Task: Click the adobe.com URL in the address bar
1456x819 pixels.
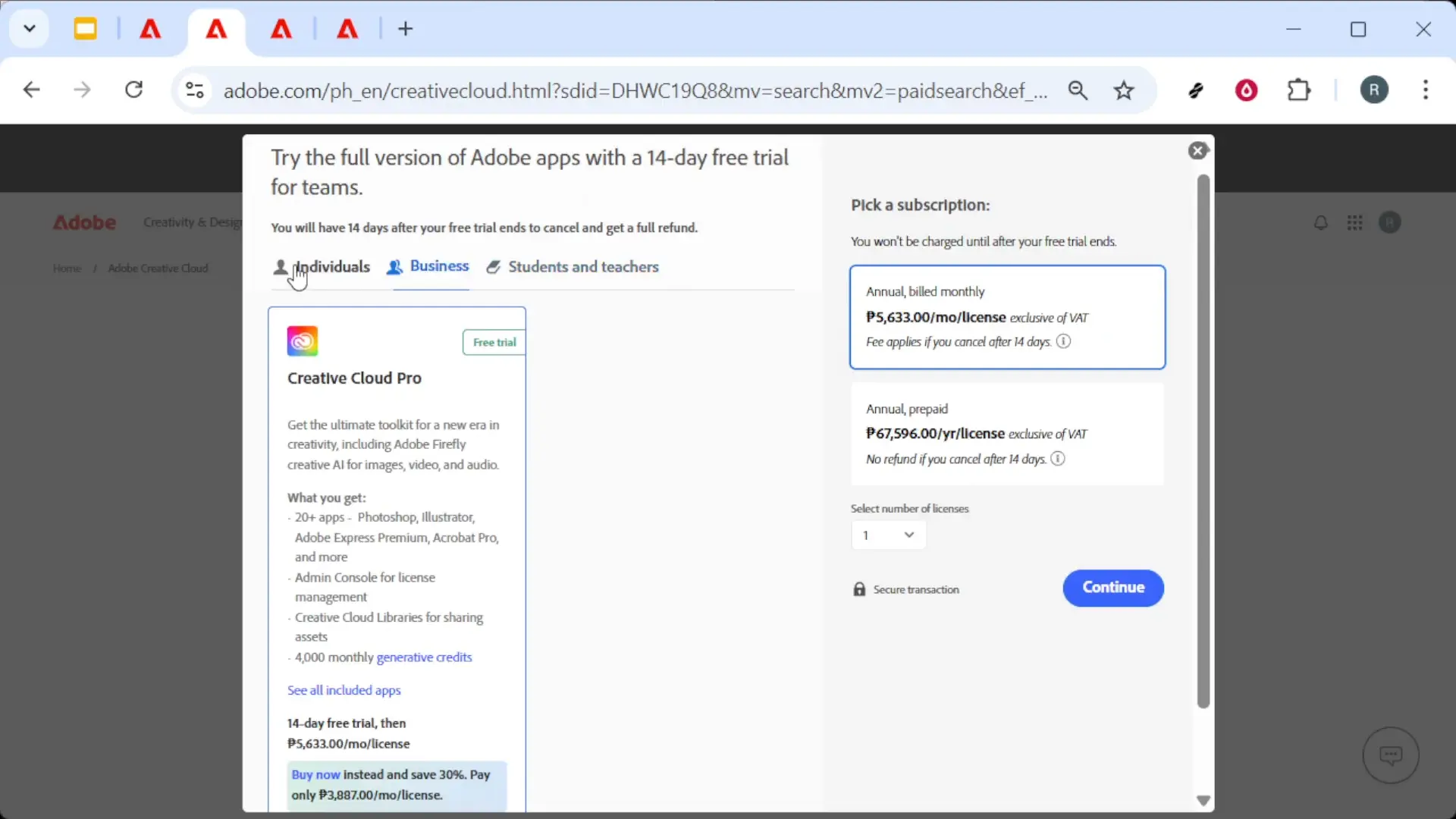Action: coord(635,91)
